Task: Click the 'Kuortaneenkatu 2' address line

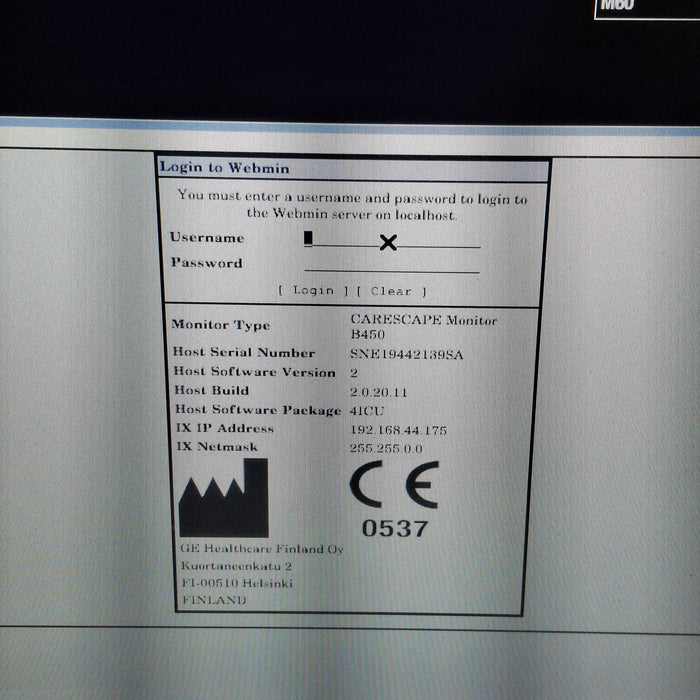Action: tap(236, 566)
